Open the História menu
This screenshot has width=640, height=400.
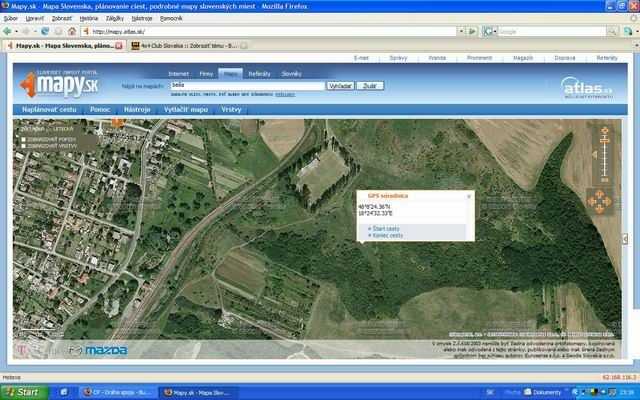[x=89, y=18]
